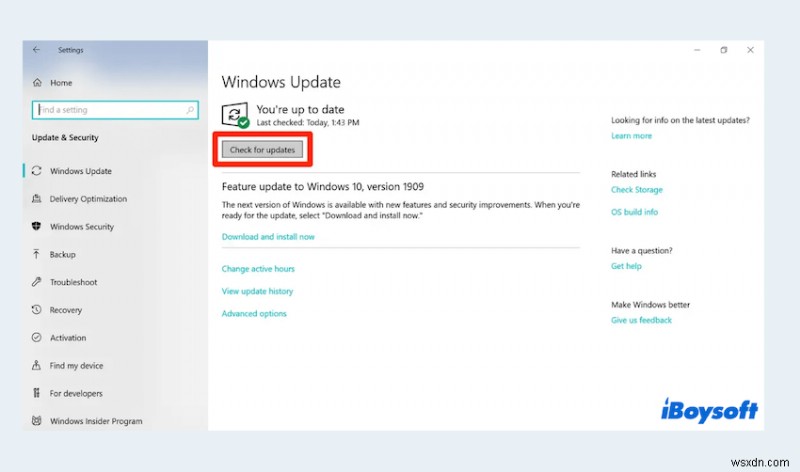This screenshot has width=800, height=472.
Task: Open Check Storage link
Action: [637, 190]
